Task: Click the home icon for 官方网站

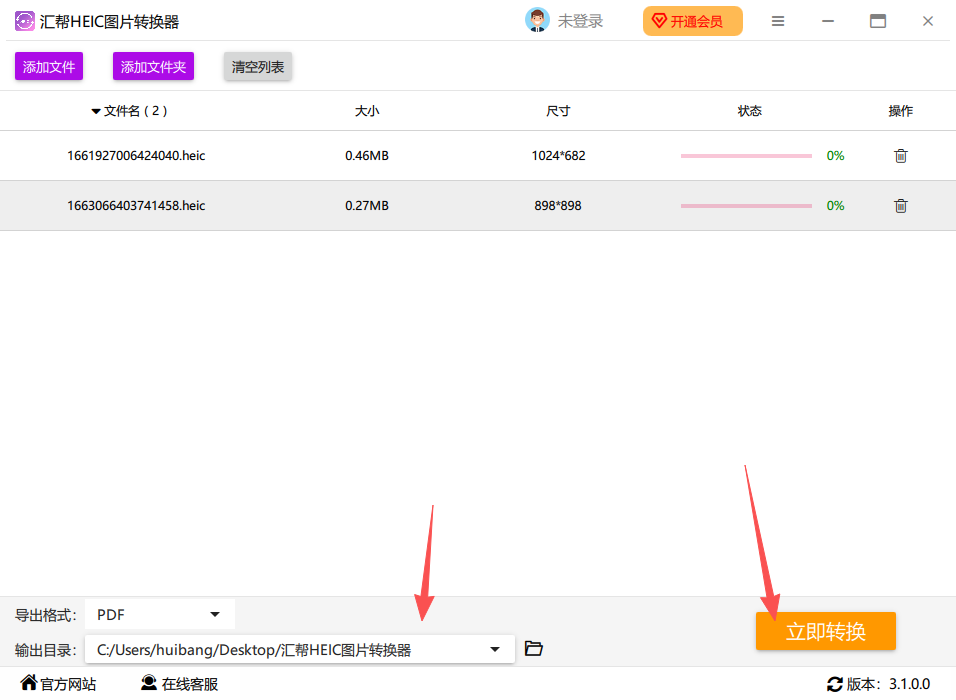Action: click(x=29, y=682)
